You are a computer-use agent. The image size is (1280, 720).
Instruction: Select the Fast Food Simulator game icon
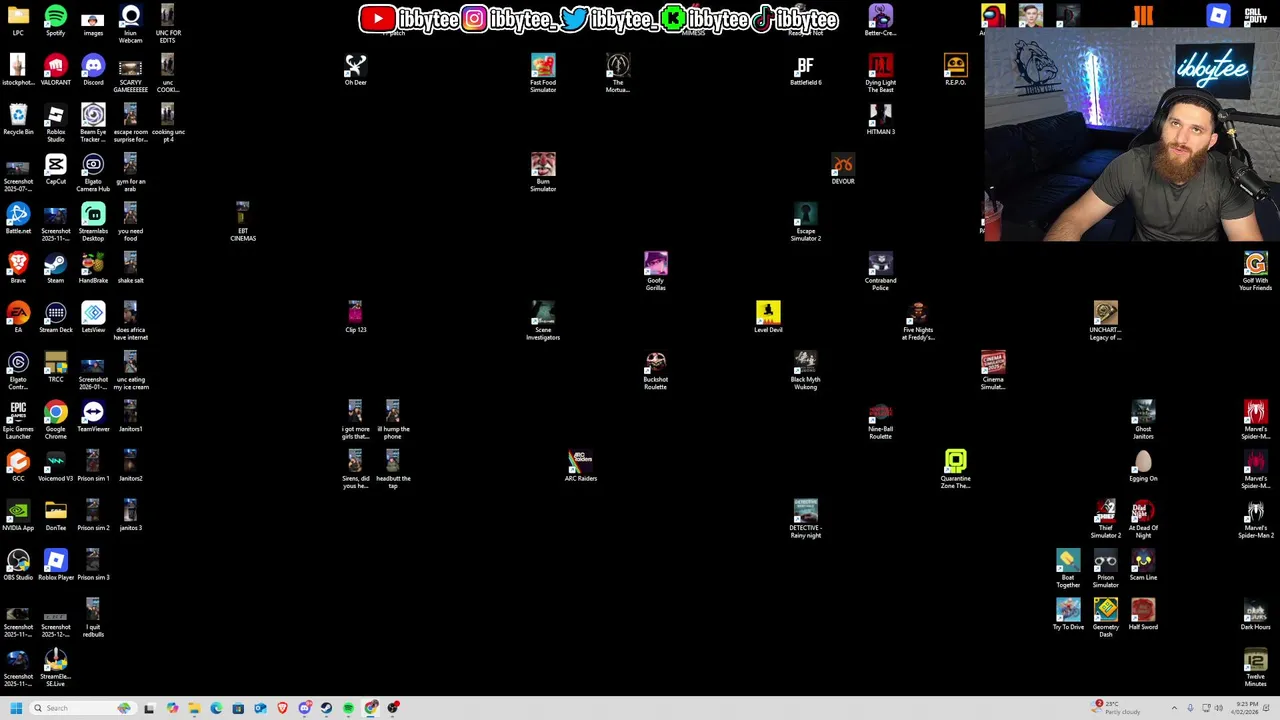[543, 74]
